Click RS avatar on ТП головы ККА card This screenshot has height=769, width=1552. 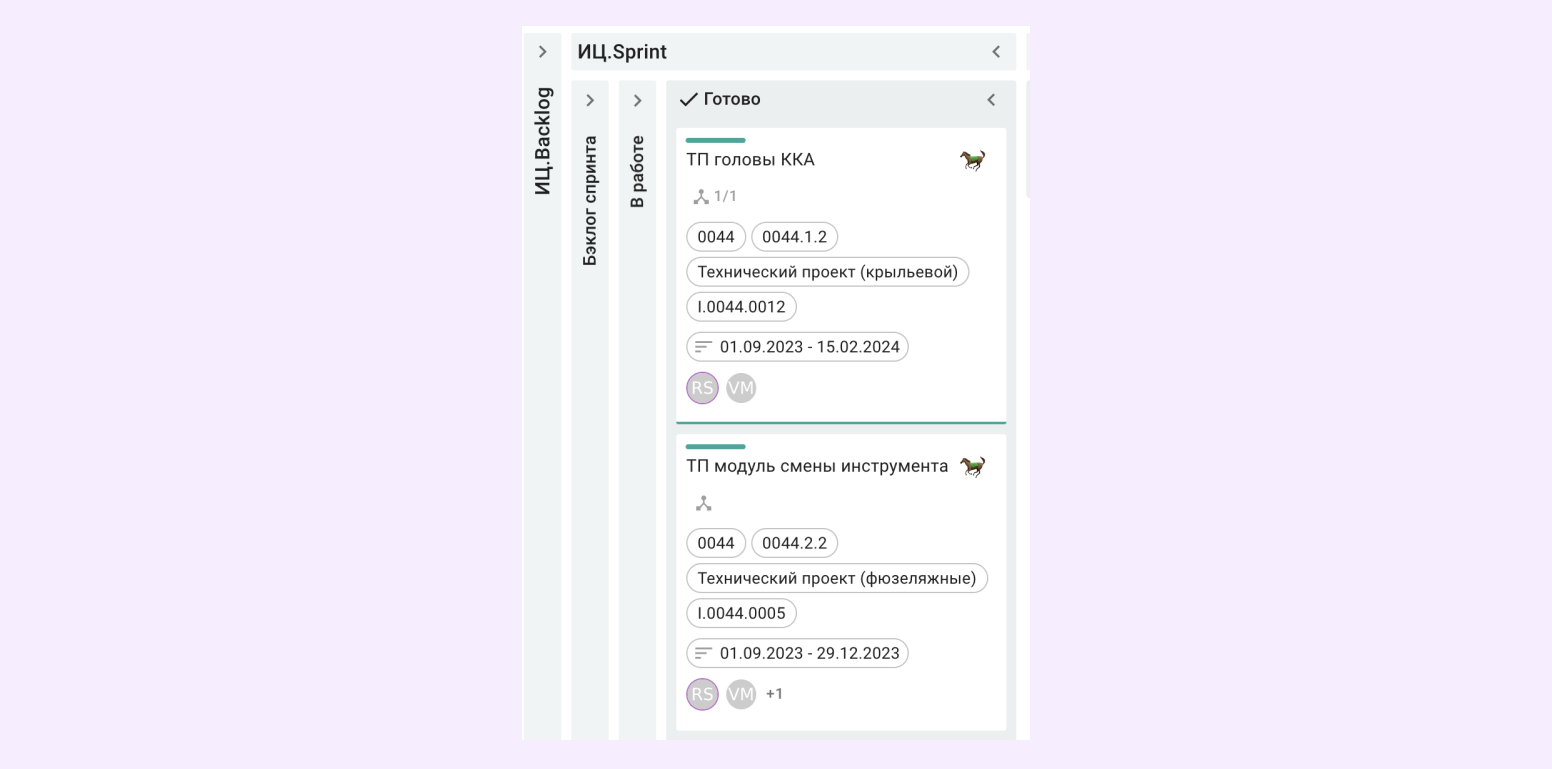702,388
